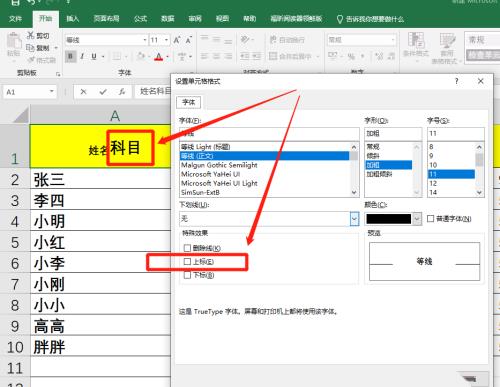Screen dimensions: 500x387
Task: Align text to top of cell
Action: point(204,39)
